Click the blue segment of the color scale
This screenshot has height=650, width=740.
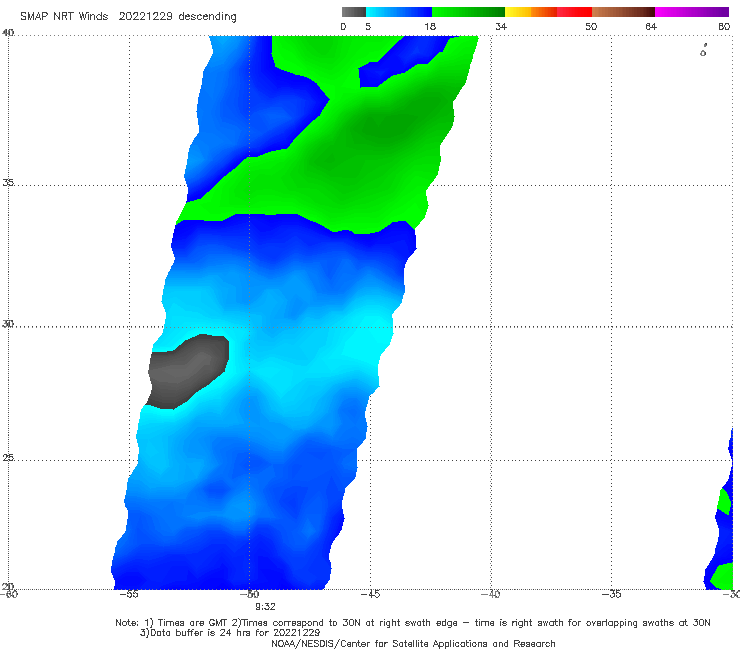(x=399, y=12)
